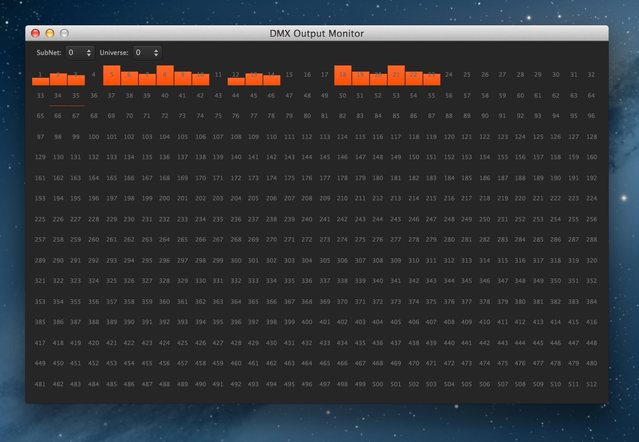Select DMX channel cell 180
The height and width of the screenshot is (442, 639).
coord(378,178)
